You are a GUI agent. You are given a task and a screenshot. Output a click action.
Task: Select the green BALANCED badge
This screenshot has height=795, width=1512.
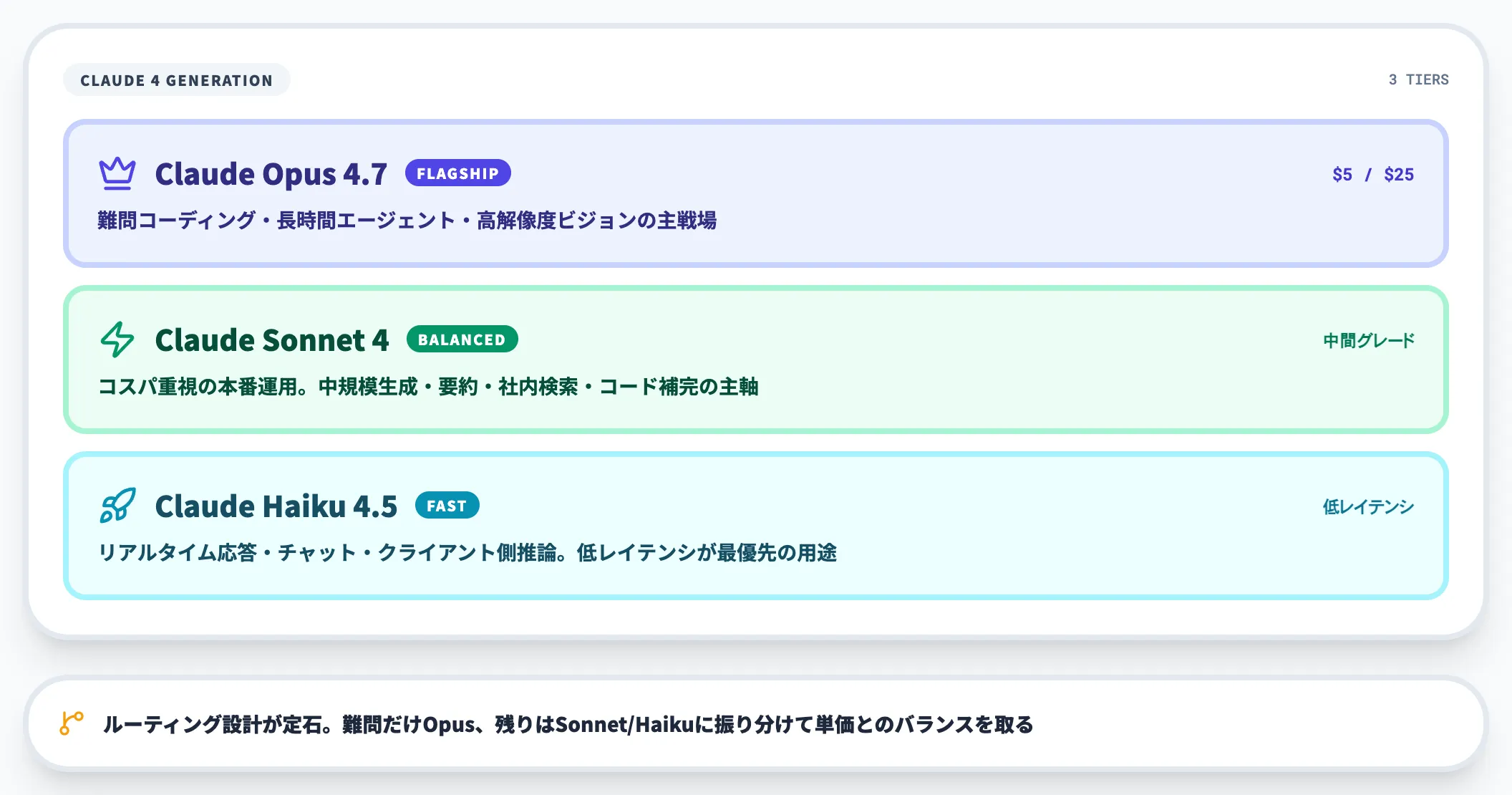[x=462, y=339]
